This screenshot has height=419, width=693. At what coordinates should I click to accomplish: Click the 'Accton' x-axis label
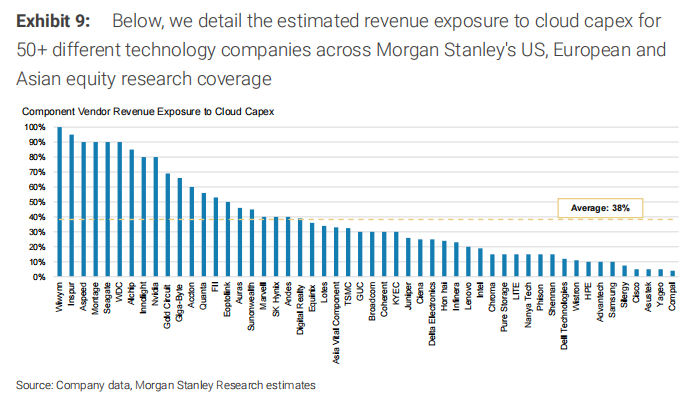point(192,295)
